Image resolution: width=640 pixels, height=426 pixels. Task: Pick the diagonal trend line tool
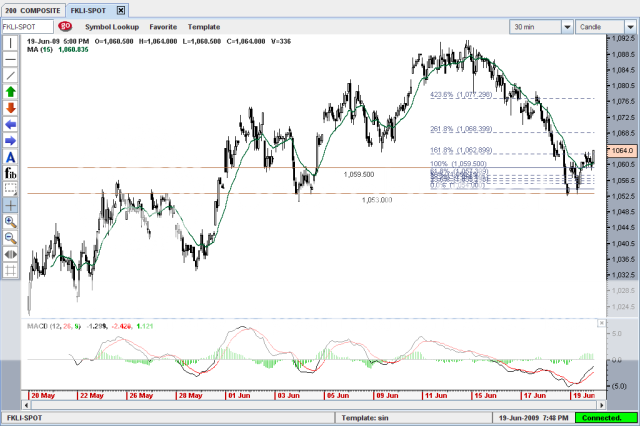pos(11,75)
